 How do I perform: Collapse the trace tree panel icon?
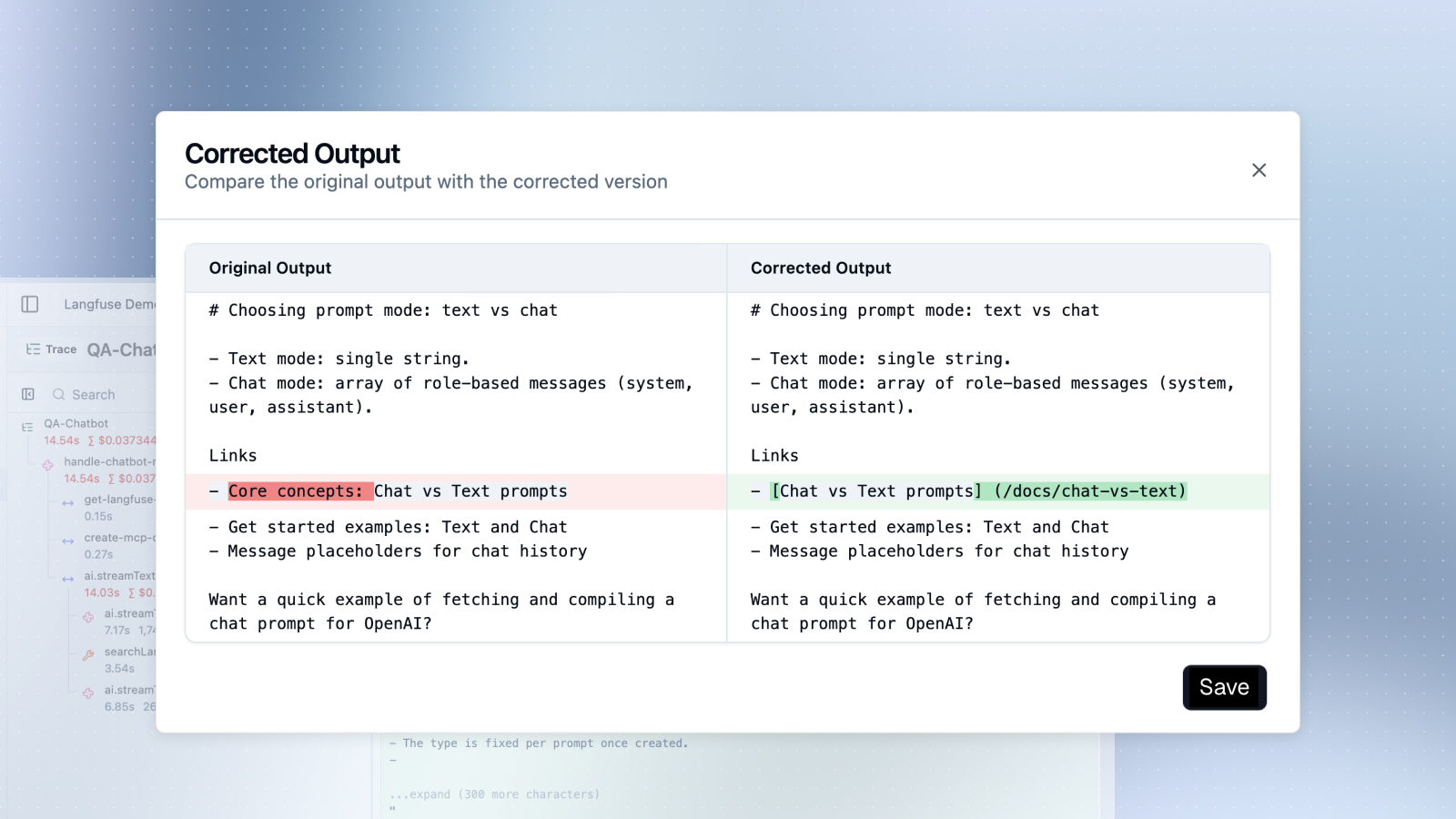(28, 394)
